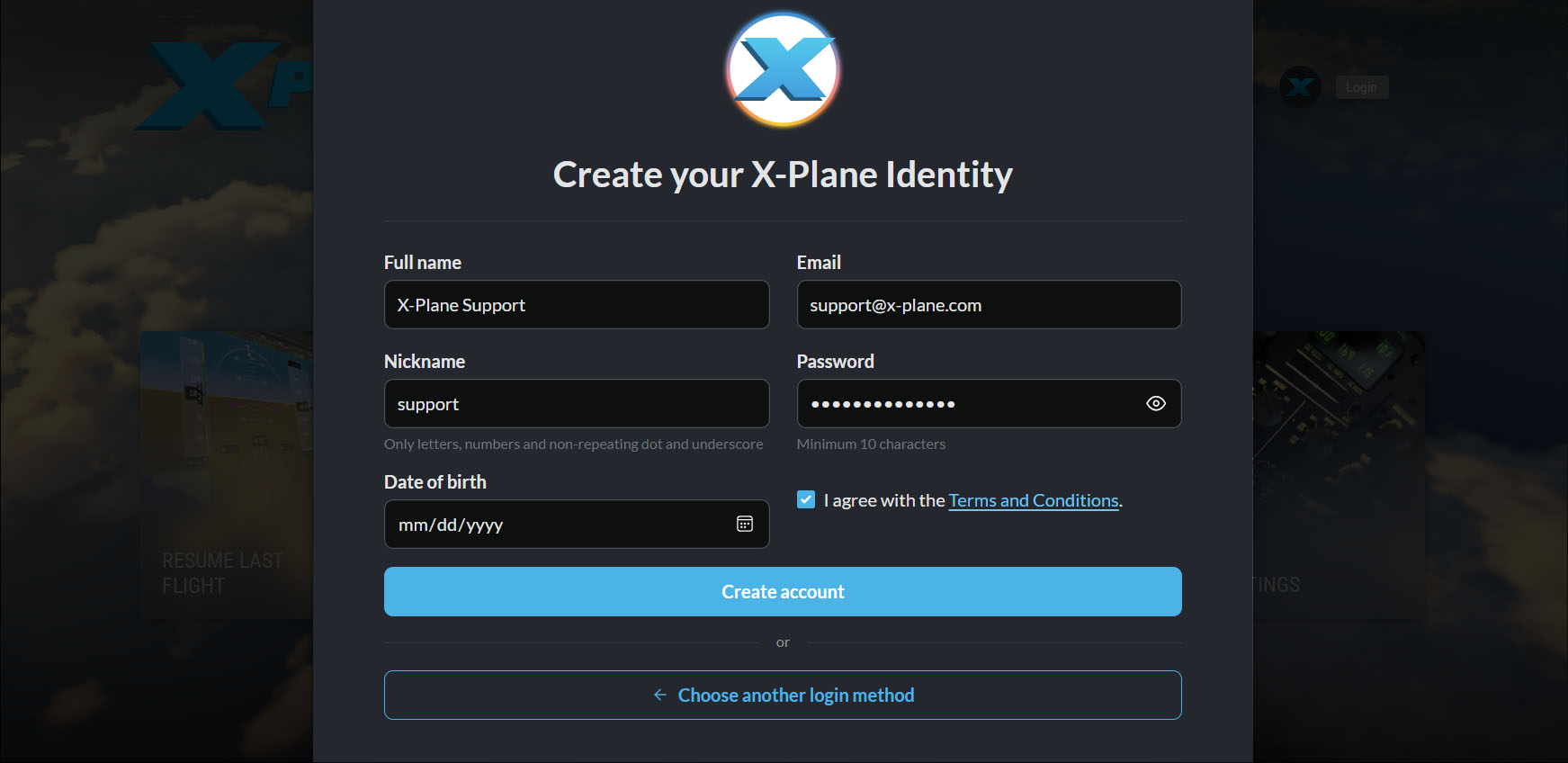Uncheck the Terms and Conditions agreement checkbox
The height and width of the screenshot is (763, 1568).
click(806, 499)
